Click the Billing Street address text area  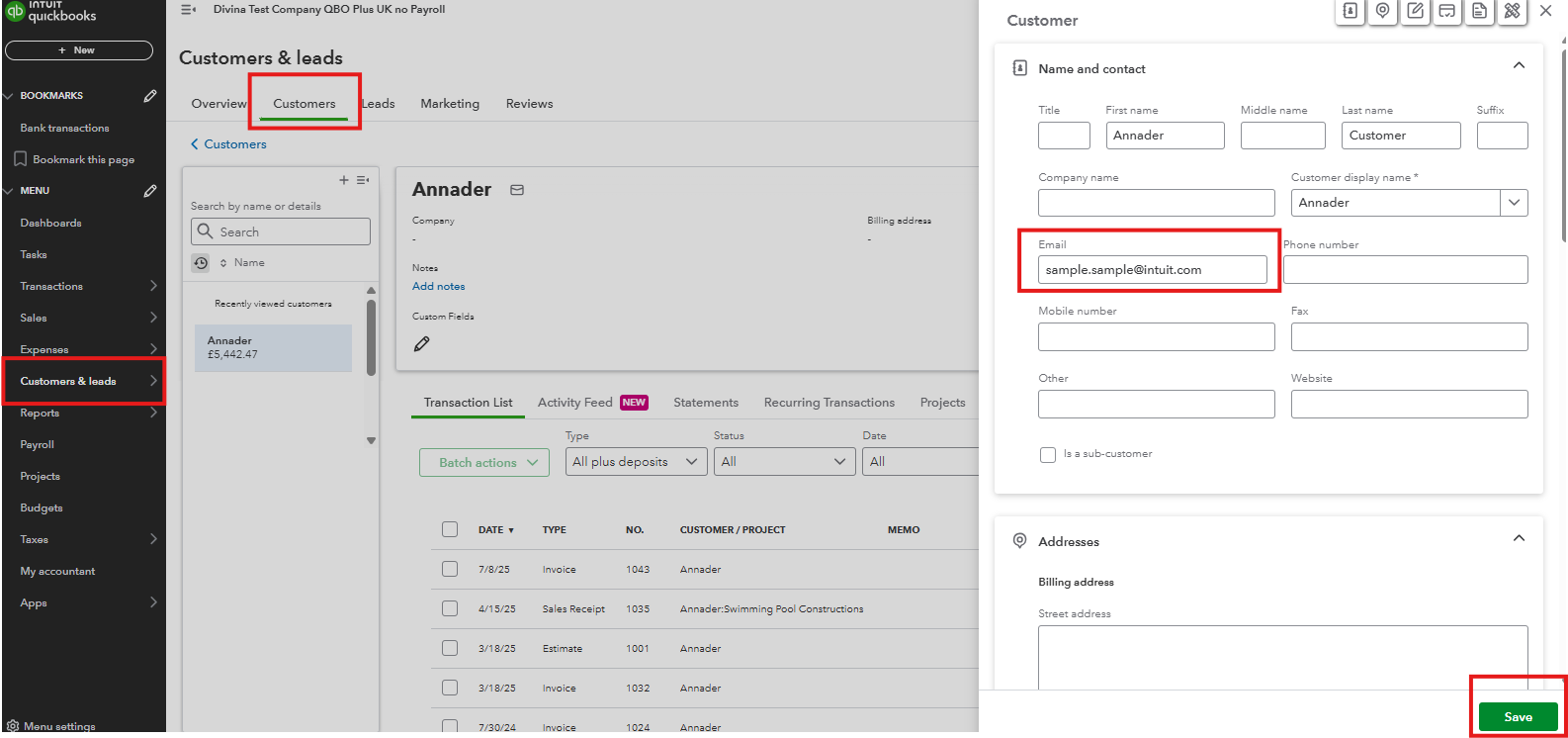[1283, 658]
